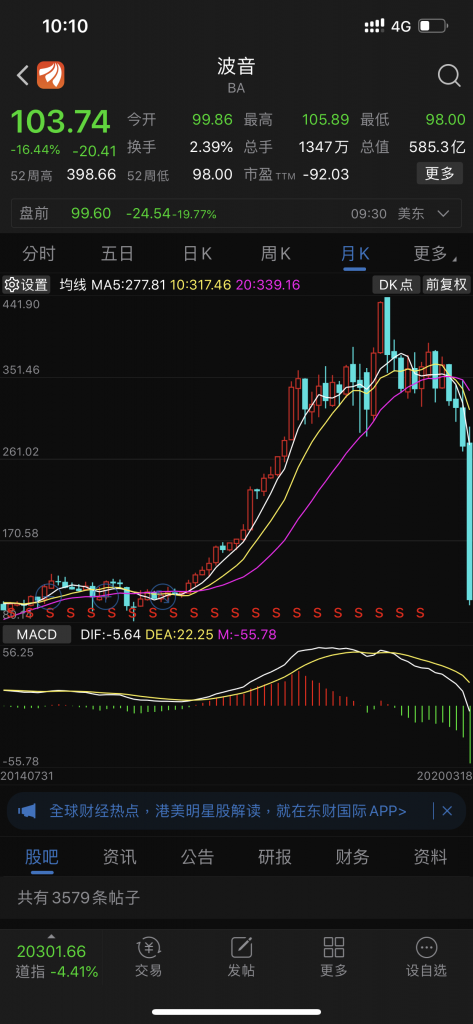Tap the 更多 quote details button
Screen dimensions: 473x1024
440,174
